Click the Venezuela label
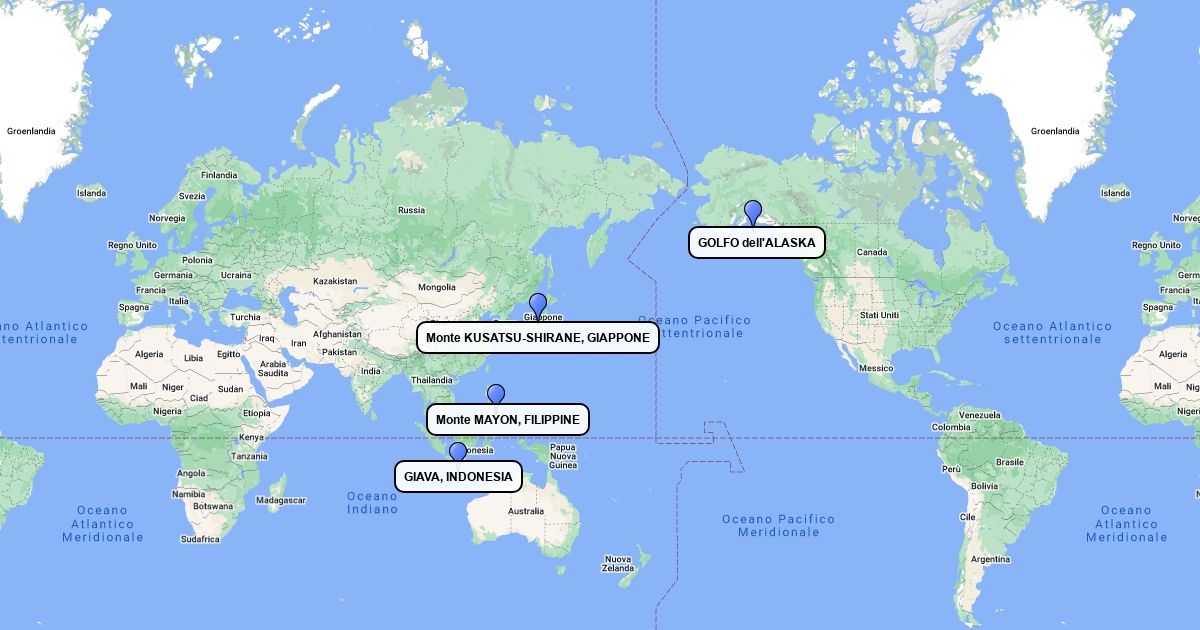The image size is (1200, 630). (x=980, y=414)
